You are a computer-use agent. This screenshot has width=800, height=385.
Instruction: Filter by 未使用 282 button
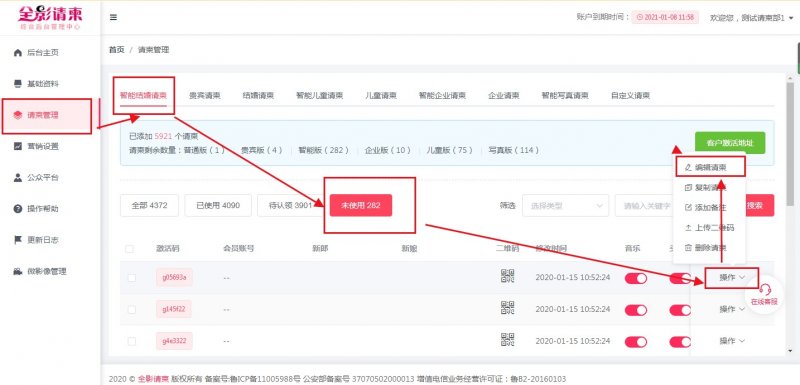pyautogui.click(x=361, y=206)
